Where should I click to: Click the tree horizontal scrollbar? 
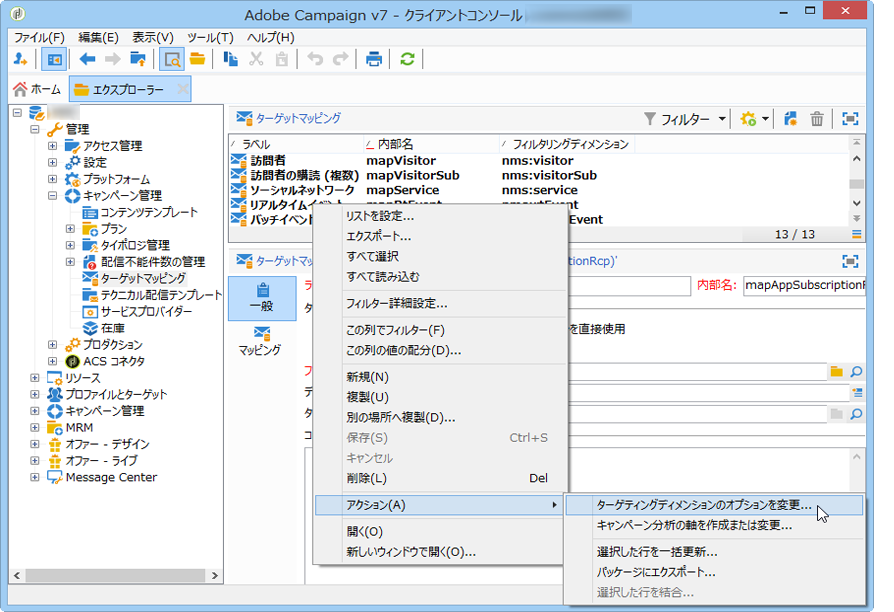click(116, 575)
